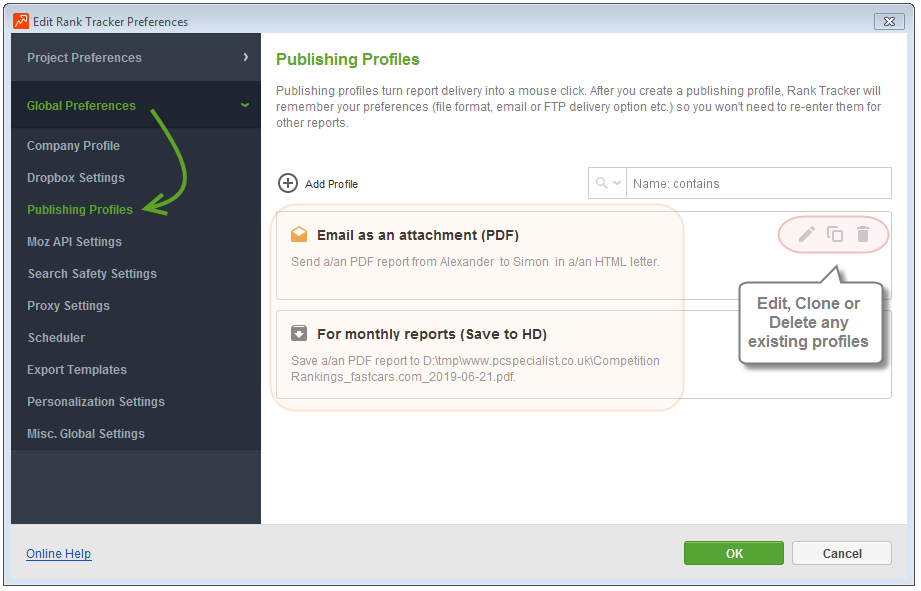921x591 pixels.
Task: Click the plus Add Profile icon
Action: (287, 183)
